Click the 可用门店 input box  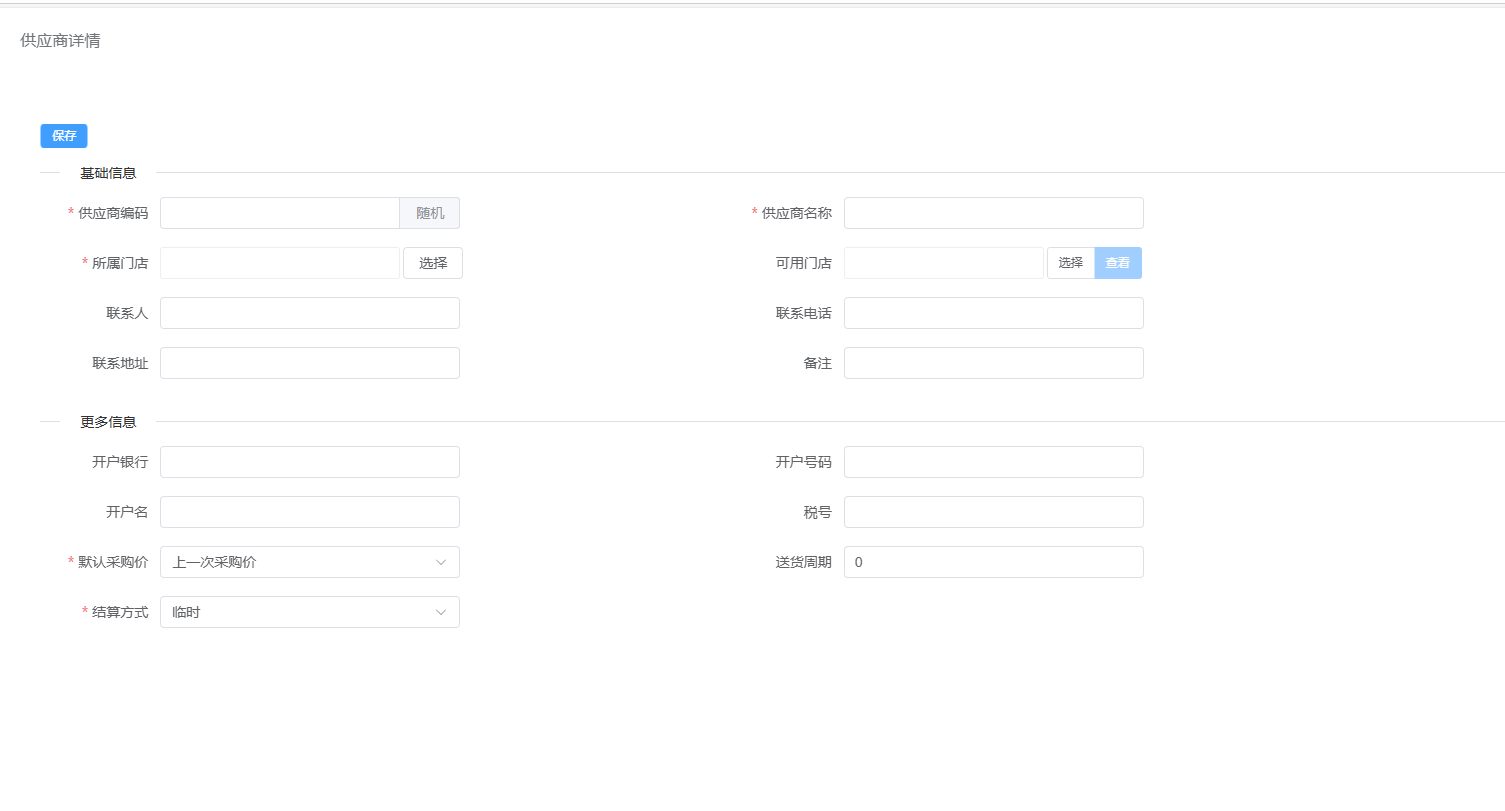click(x=944, y=263)
